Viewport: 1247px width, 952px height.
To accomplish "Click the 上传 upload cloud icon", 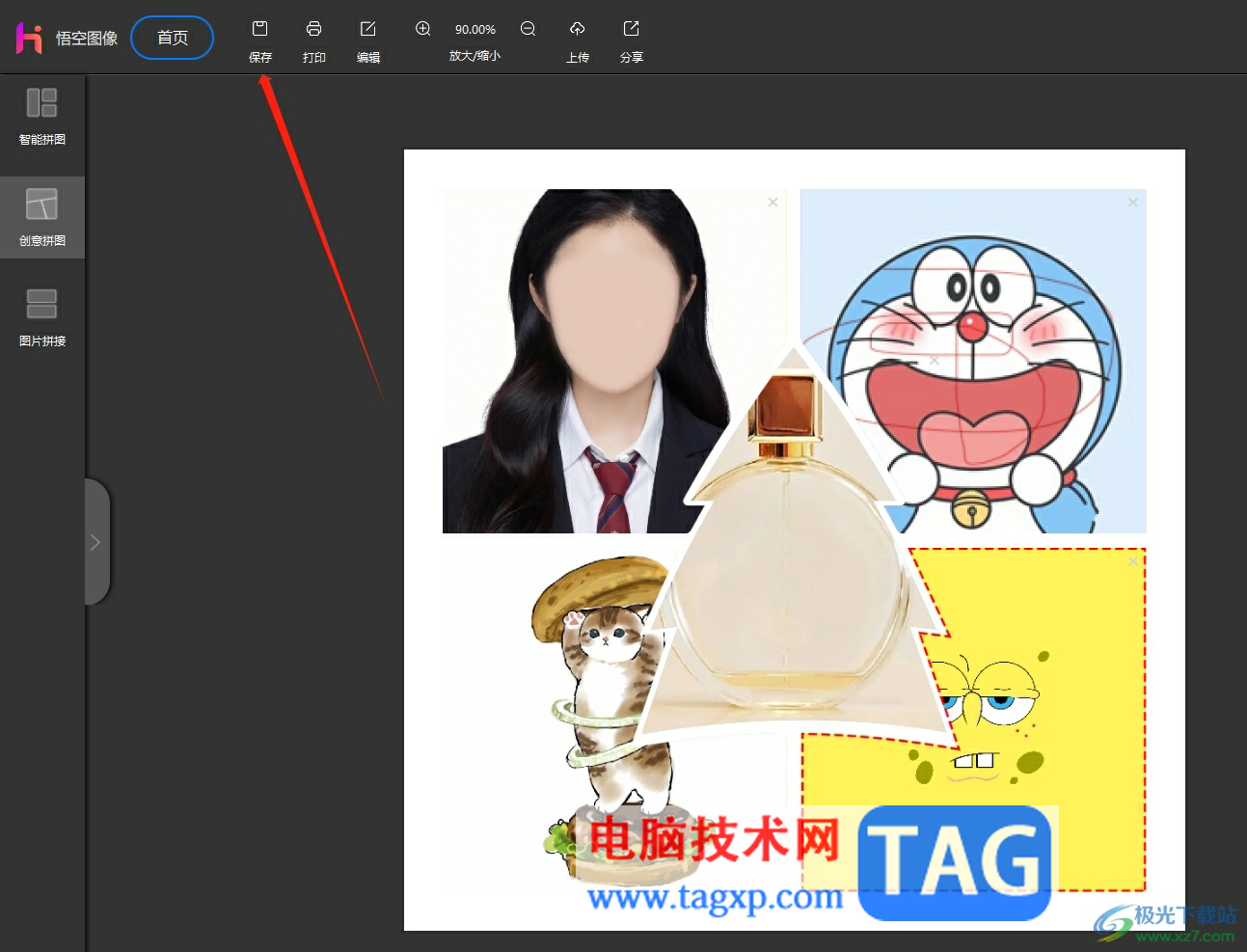I will click(577, 29).
